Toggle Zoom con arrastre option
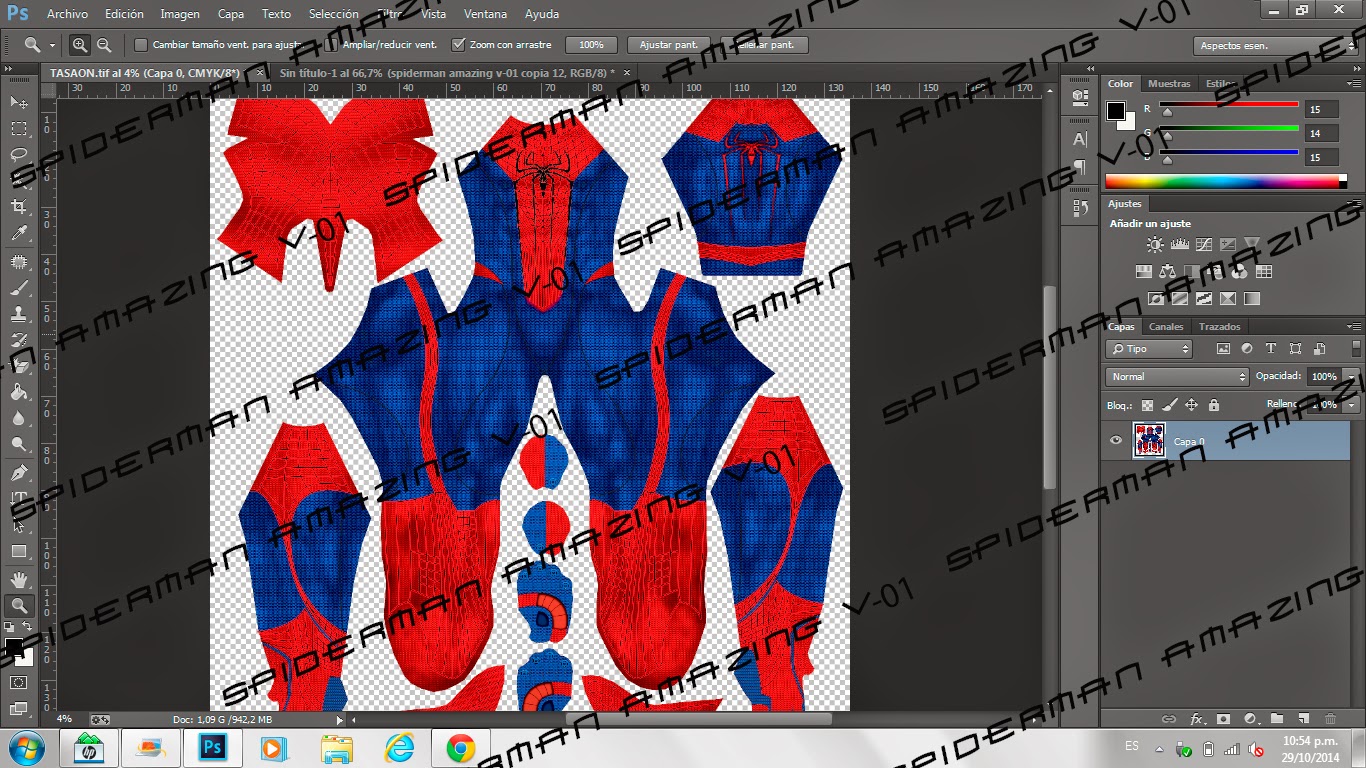1366x768 pixels. pos(459,44)
